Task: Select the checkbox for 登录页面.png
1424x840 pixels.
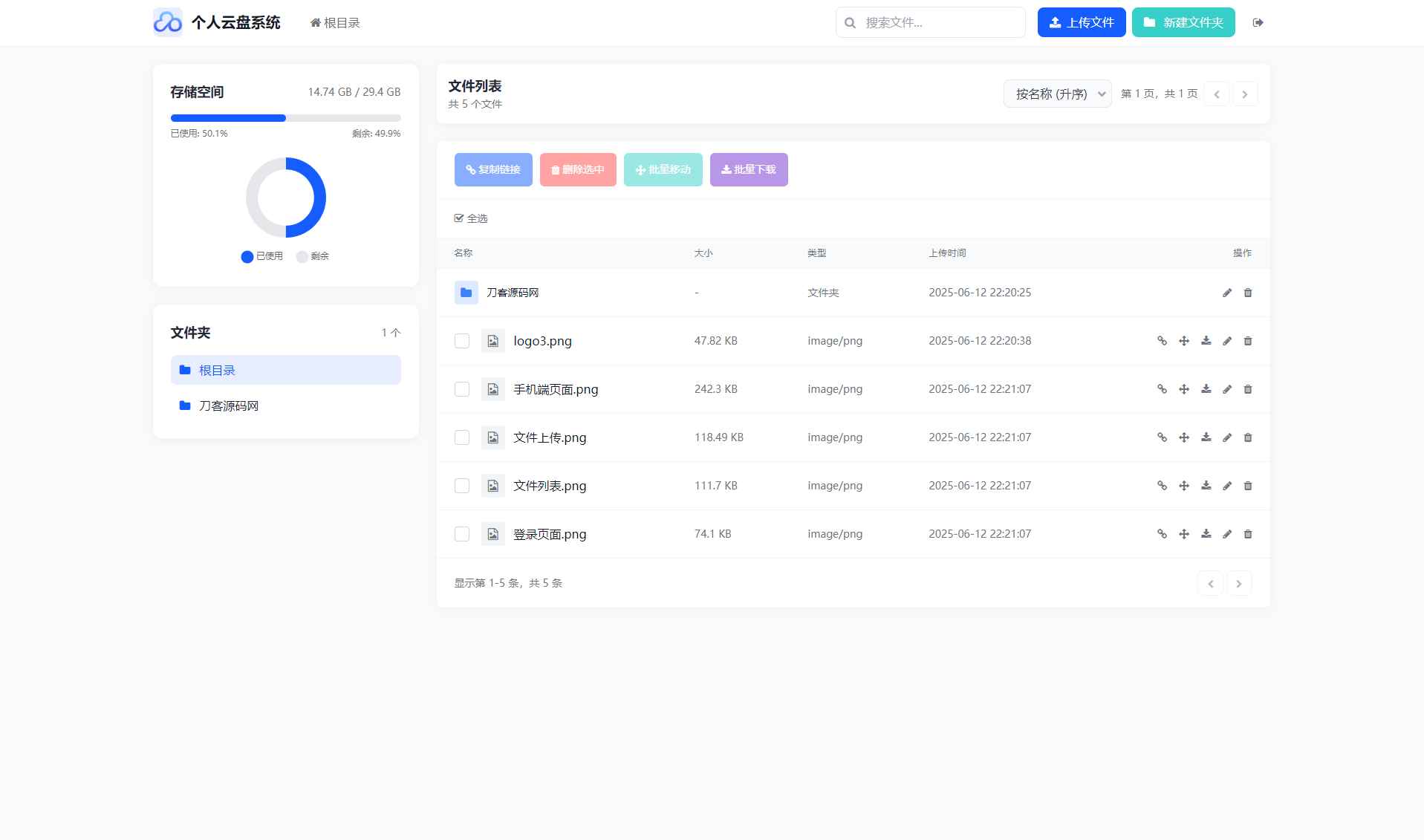Action: click(461, 533)
